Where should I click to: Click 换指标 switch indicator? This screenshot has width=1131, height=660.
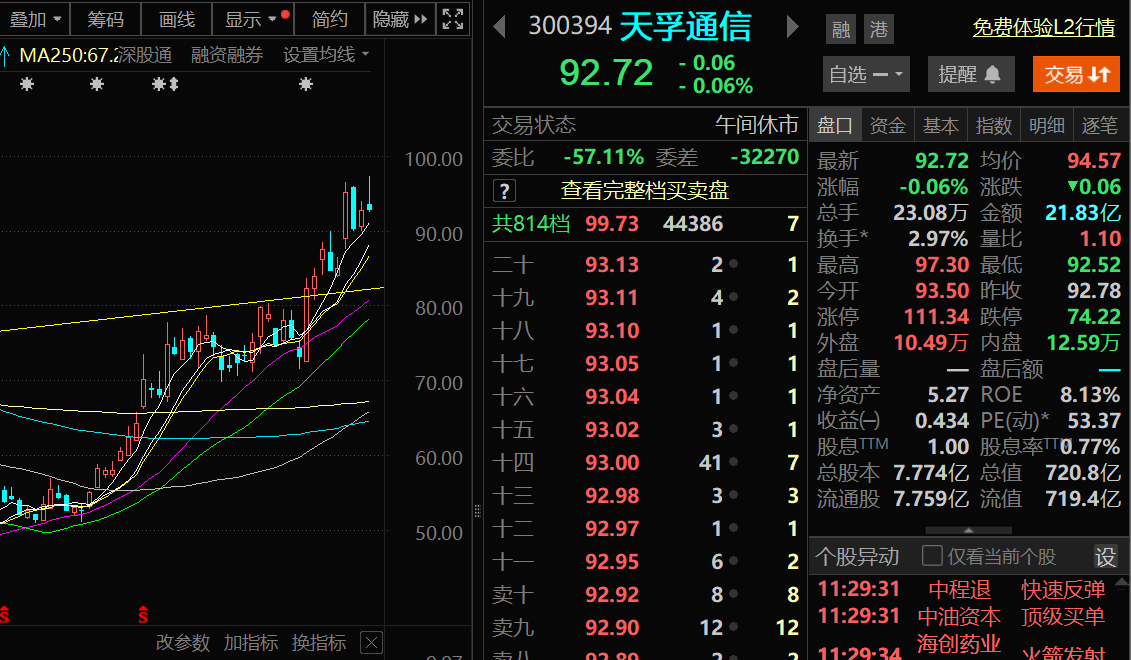pyautogui.click(x=319, y=642)
